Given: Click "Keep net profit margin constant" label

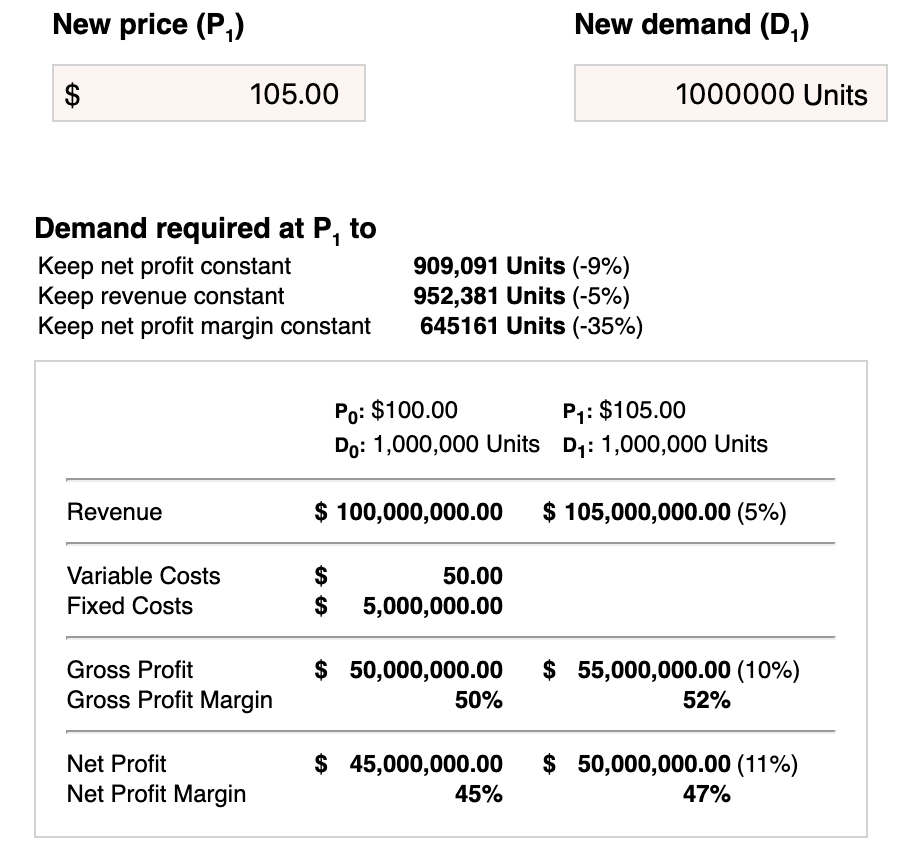Looking at the screenshot, I should [204, 326].
